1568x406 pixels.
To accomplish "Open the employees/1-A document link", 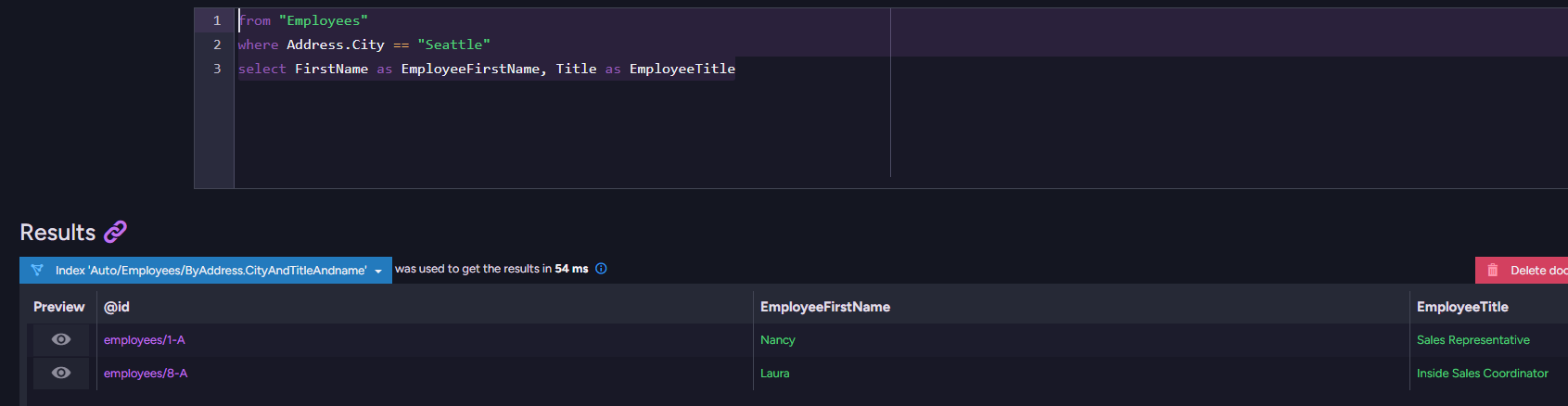I will point(145,340).
